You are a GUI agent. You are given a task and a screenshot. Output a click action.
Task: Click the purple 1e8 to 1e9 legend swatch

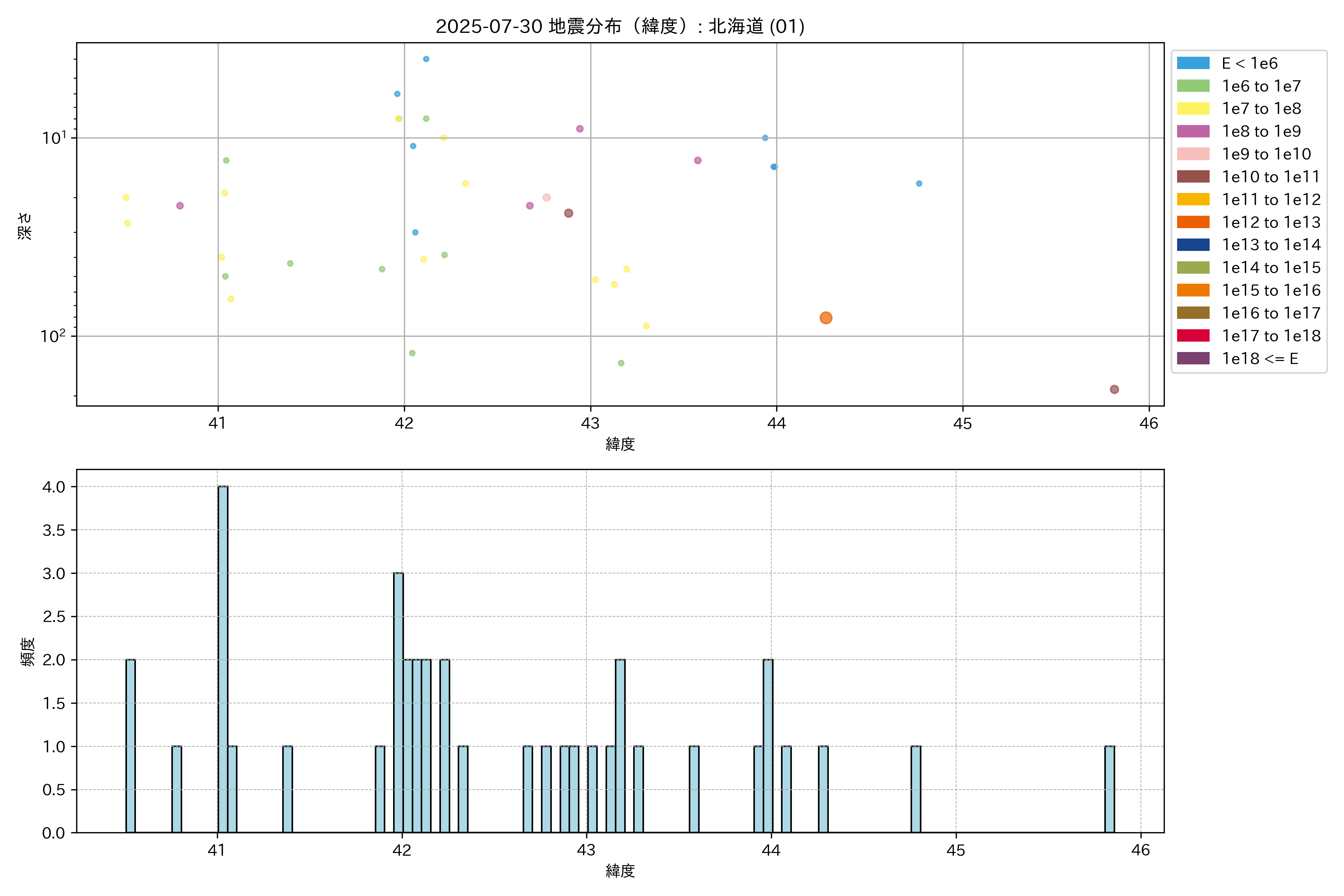[1193, 131]
